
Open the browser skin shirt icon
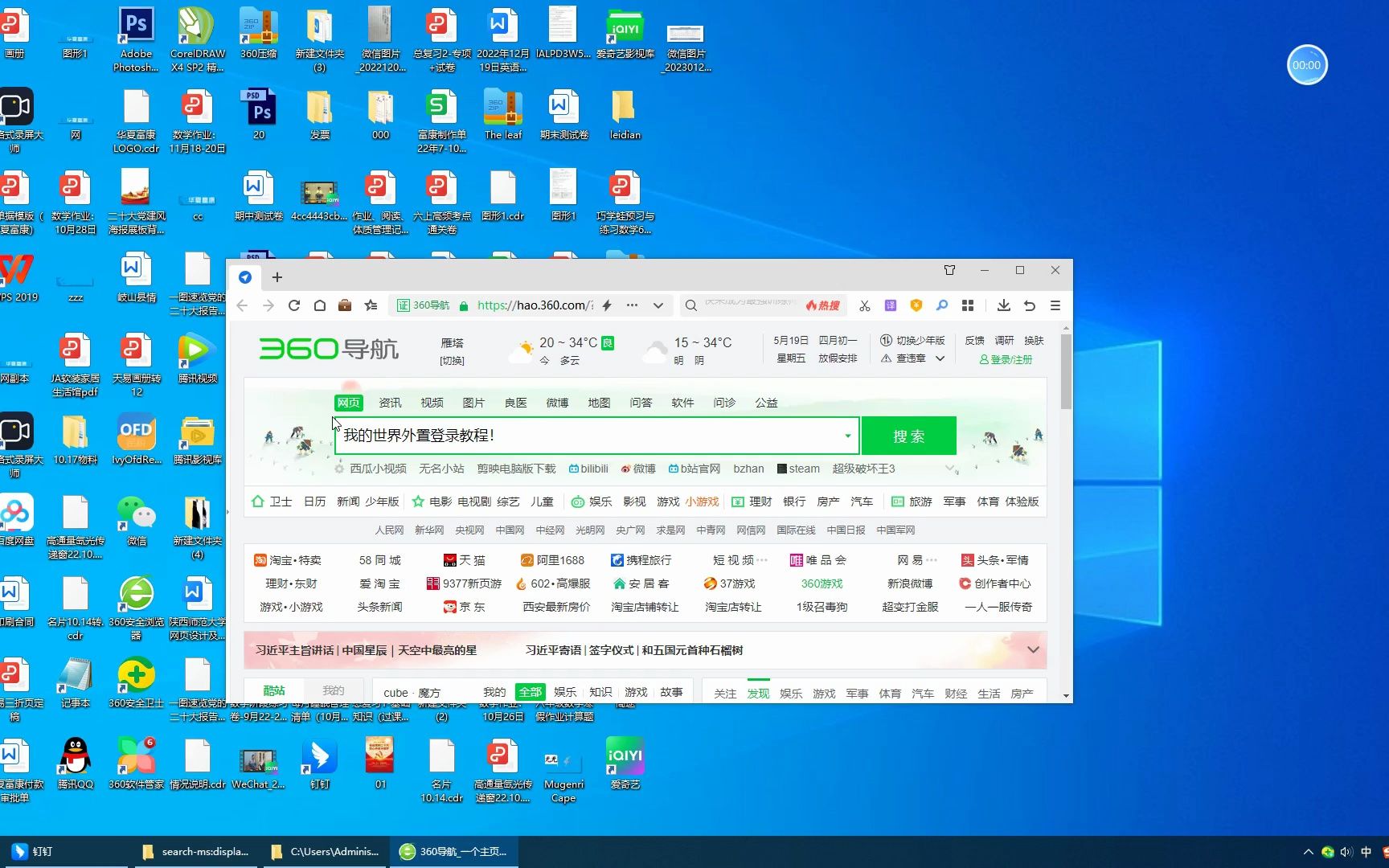coord(949,270)
